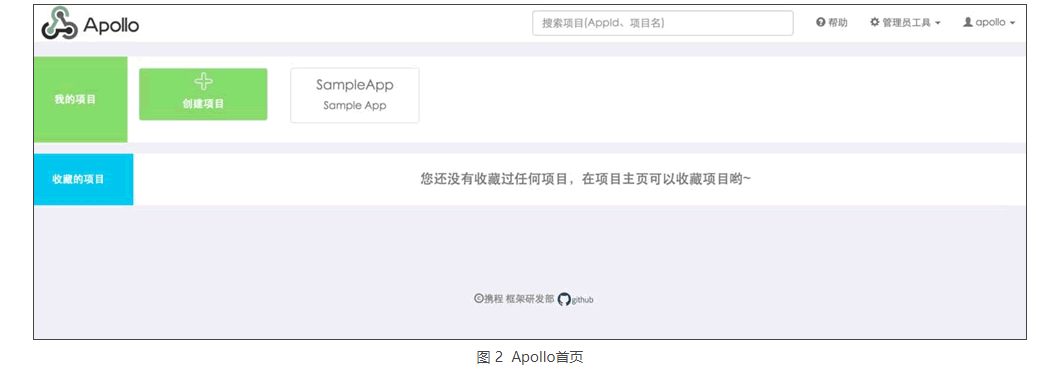Screen dimensions: 1053x378
Task: Open the GitHub octocat icon in footer
Action: [564, 299]
